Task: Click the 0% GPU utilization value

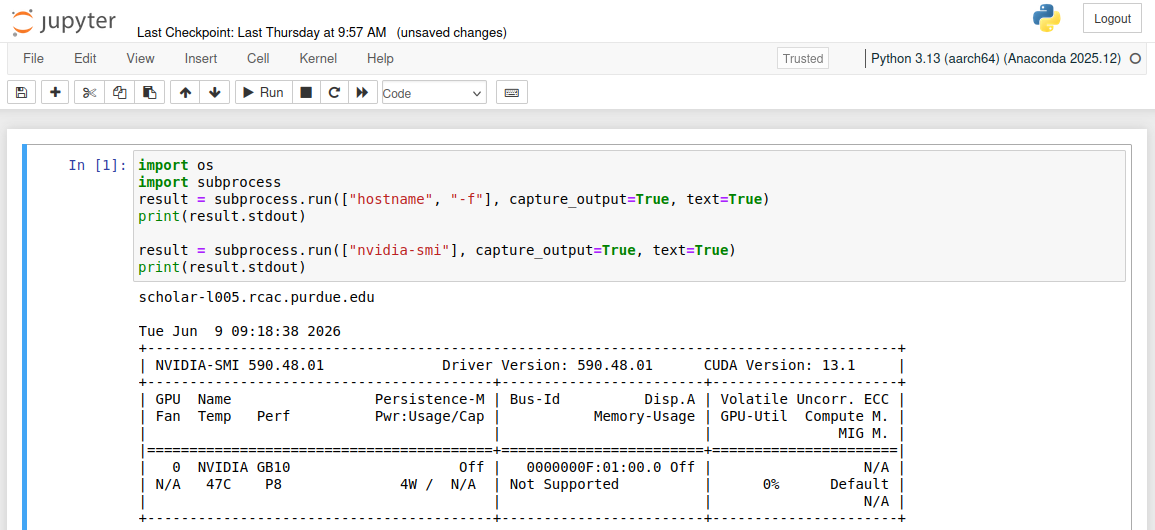Action: click(x=770, y=484)
